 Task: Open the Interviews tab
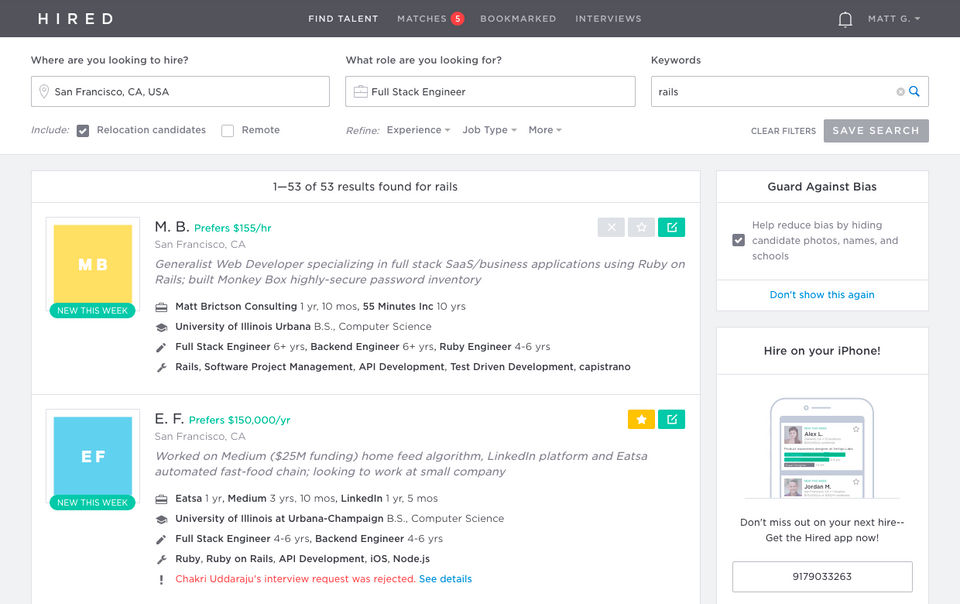click(x=608, y=19)
